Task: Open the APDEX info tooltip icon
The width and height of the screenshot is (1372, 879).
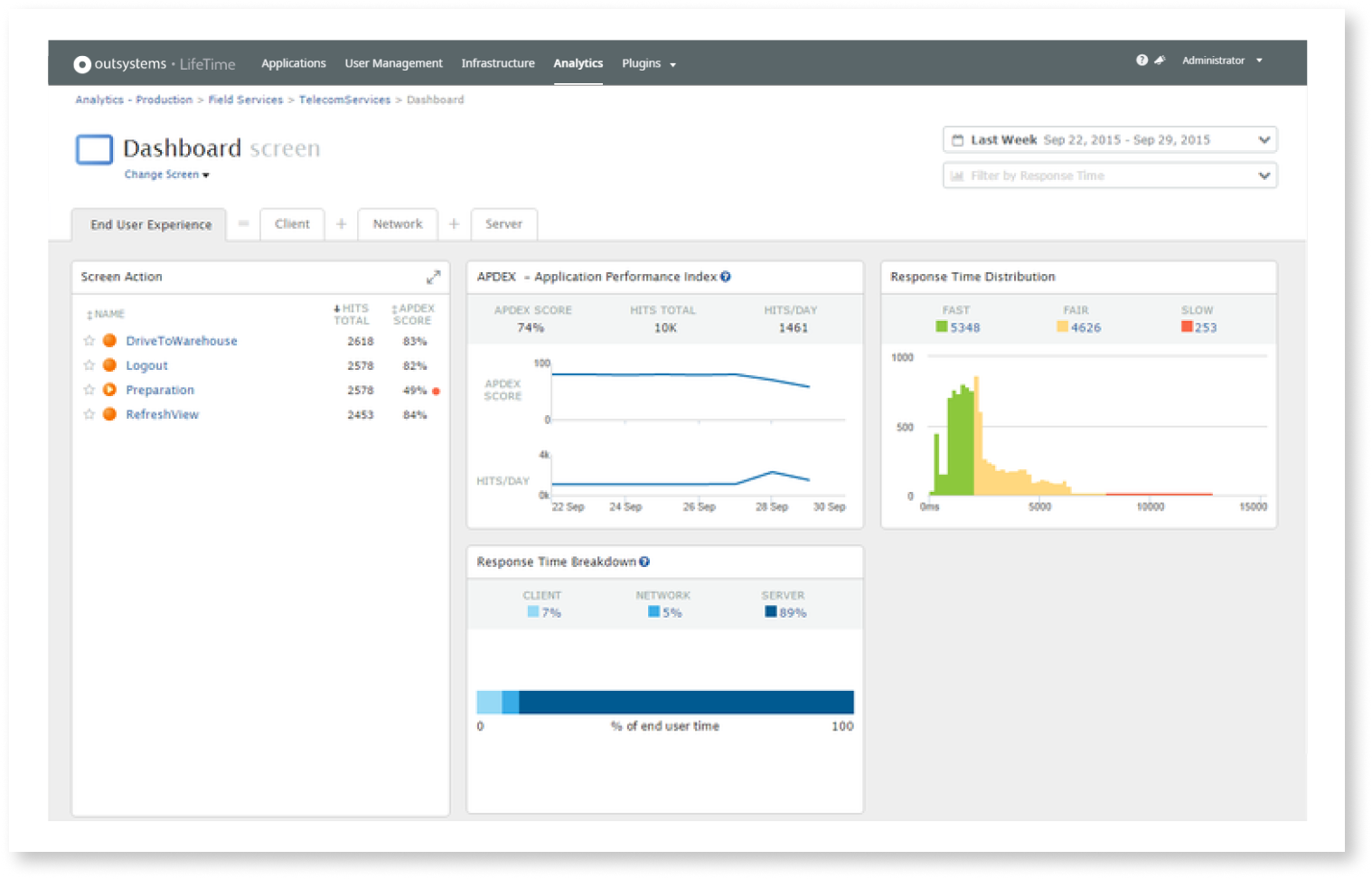Action: click(x=726, y=277)
